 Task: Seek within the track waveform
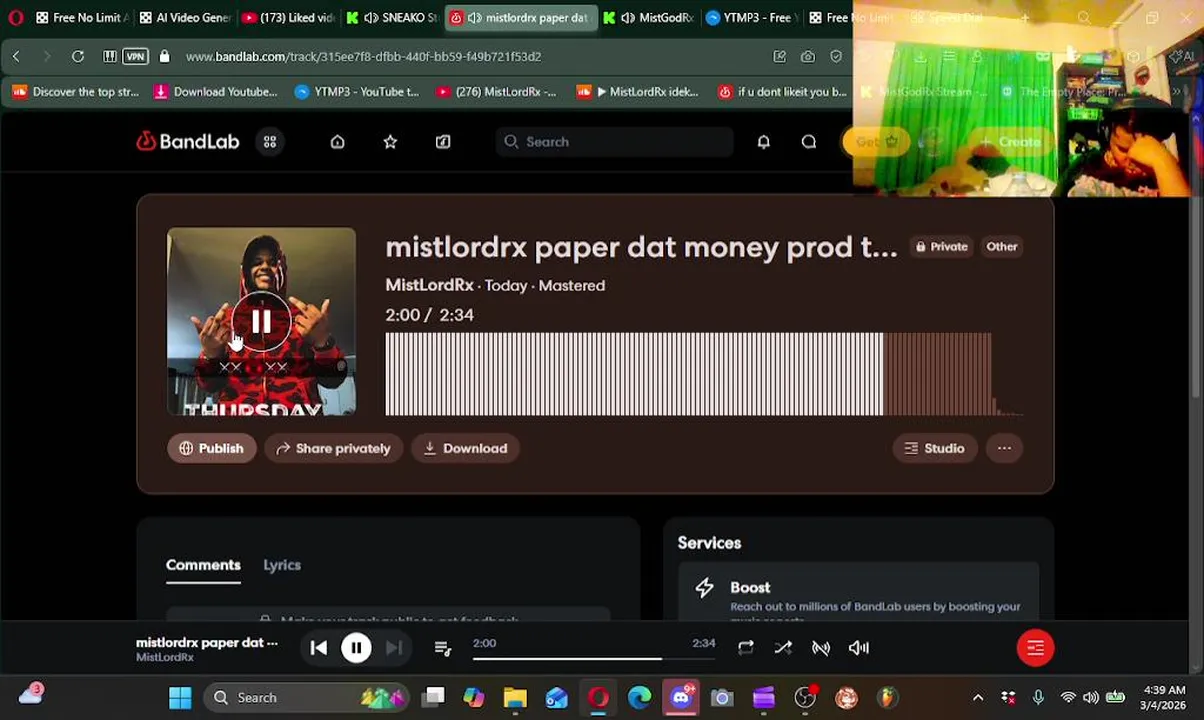pyautogui.click(x=704, y=374)
